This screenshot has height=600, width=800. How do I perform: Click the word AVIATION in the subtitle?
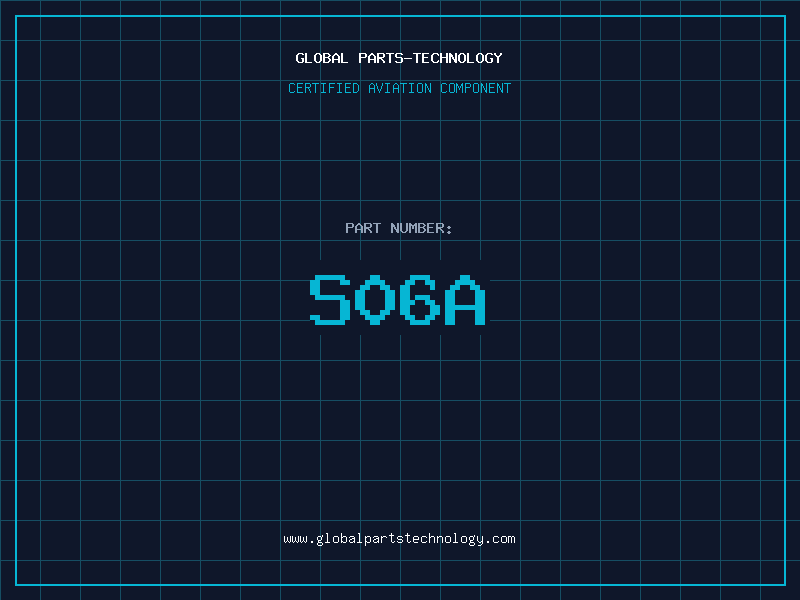pyautogui.click(x=400, y=88)
